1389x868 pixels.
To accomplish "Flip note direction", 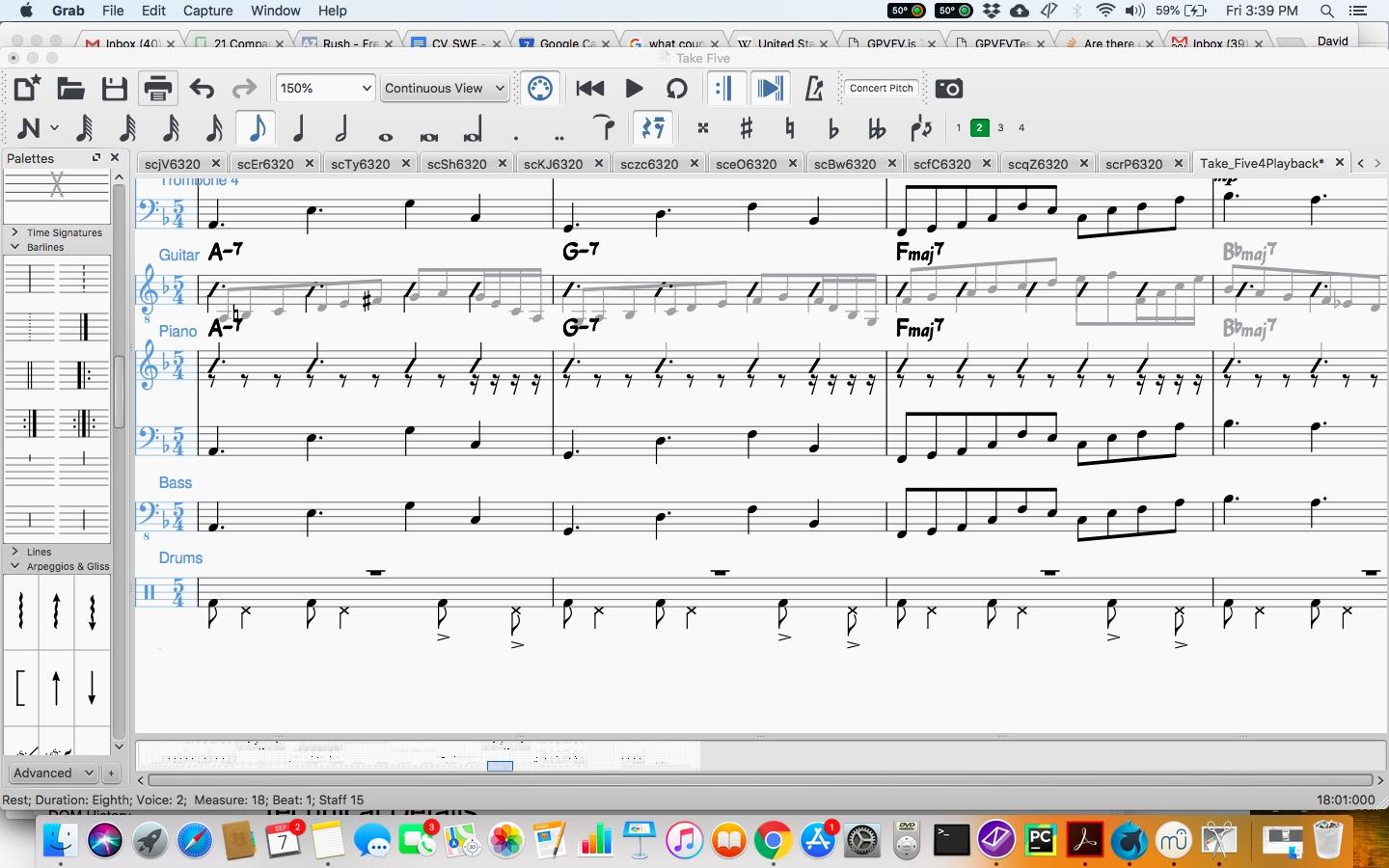I will [x=921, y=128].
